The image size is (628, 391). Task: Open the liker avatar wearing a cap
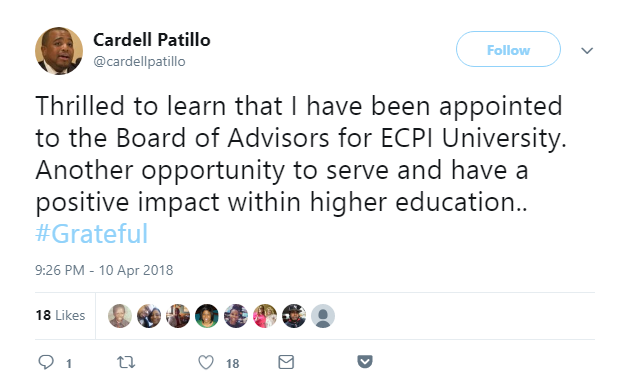(x=294, y=316)
